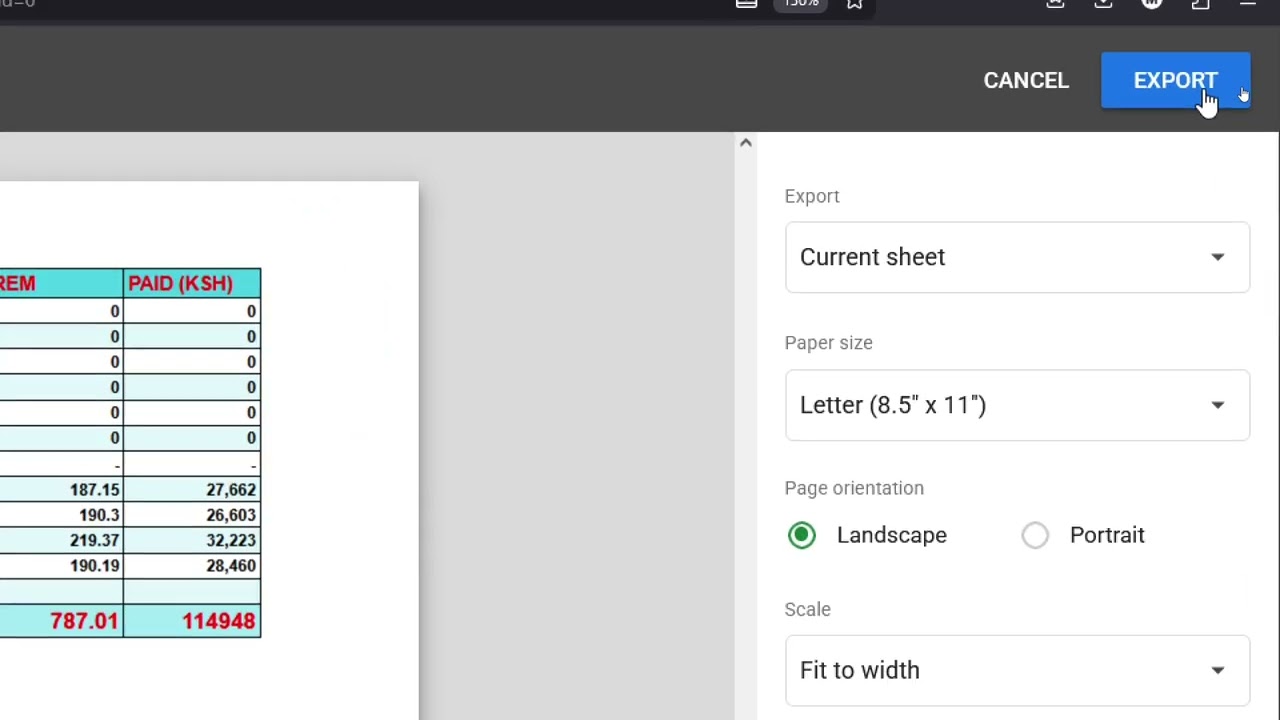Select the Portrait orientation radio button
1280x720 pixels.
click(x=1035, y=535)
